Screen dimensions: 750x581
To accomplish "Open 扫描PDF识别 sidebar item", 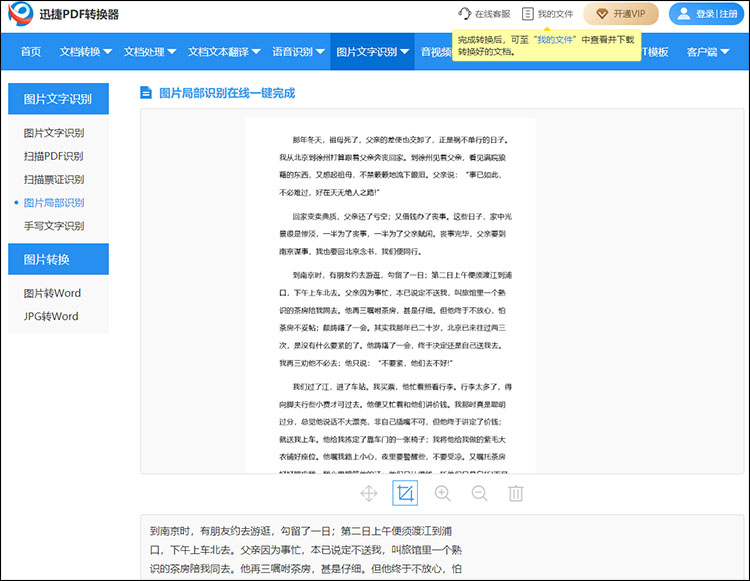I will pos(54,156).
